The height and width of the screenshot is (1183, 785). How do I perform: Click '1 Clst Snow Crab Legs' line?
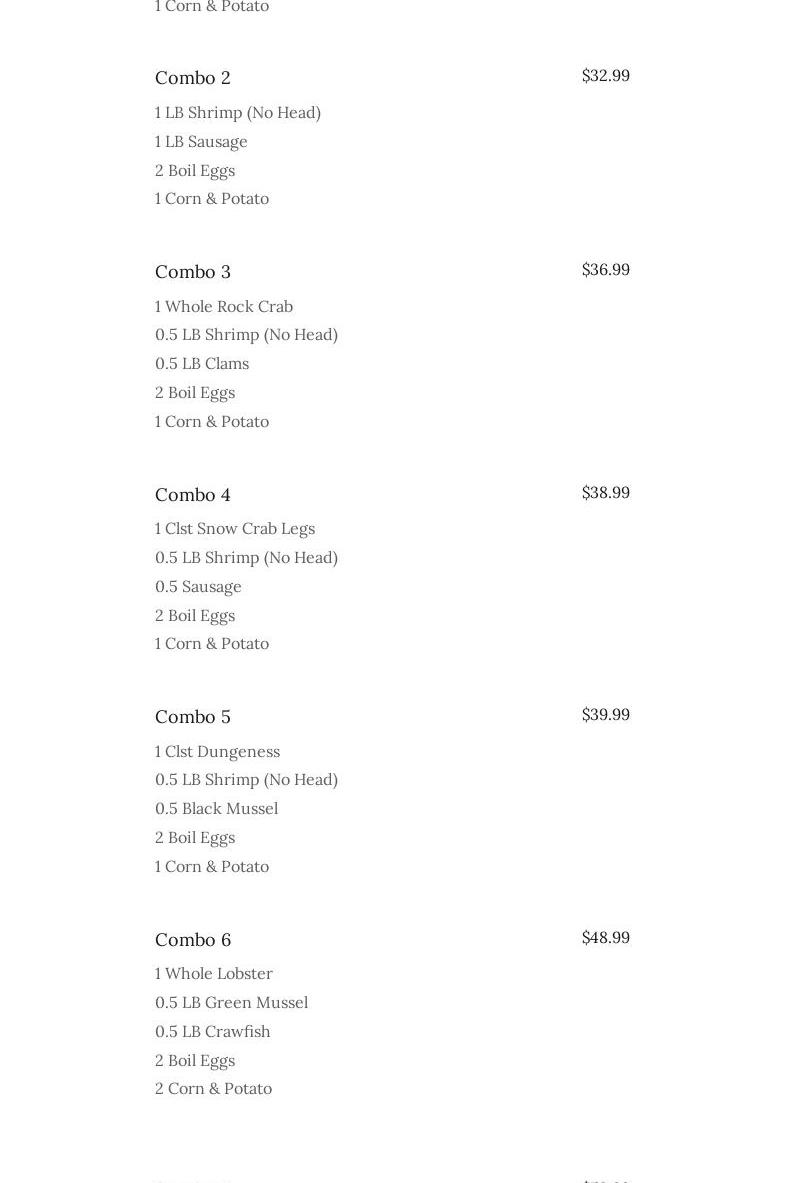pos(234,529)
